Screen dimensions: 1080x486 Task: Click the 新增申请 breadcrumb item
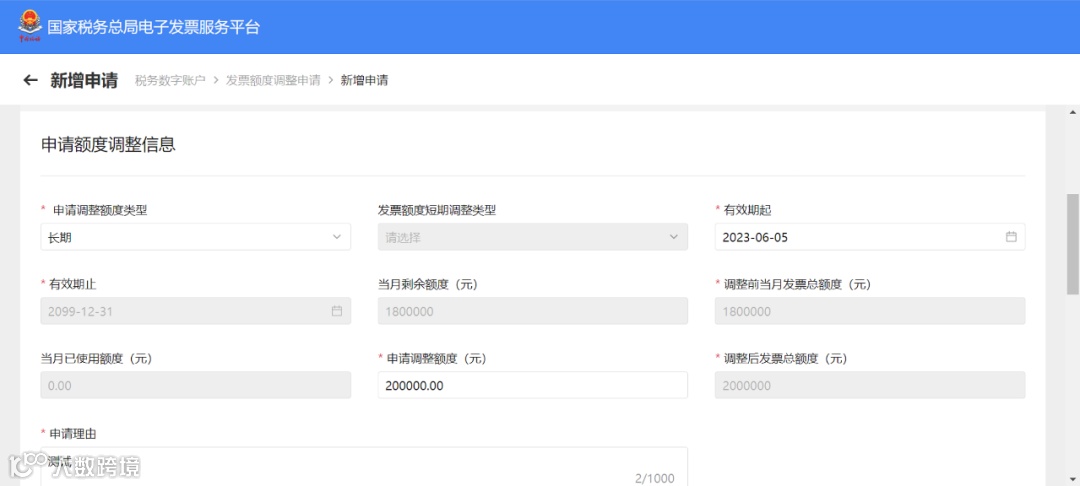coord(364,81)
